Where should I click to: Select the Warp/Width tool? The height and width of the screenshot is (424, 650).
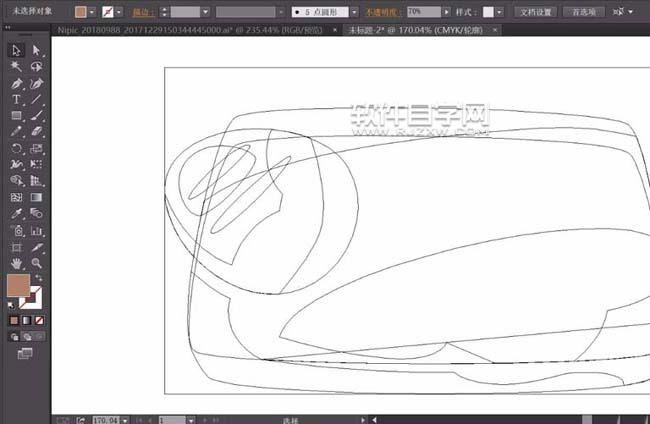point(16,165)
